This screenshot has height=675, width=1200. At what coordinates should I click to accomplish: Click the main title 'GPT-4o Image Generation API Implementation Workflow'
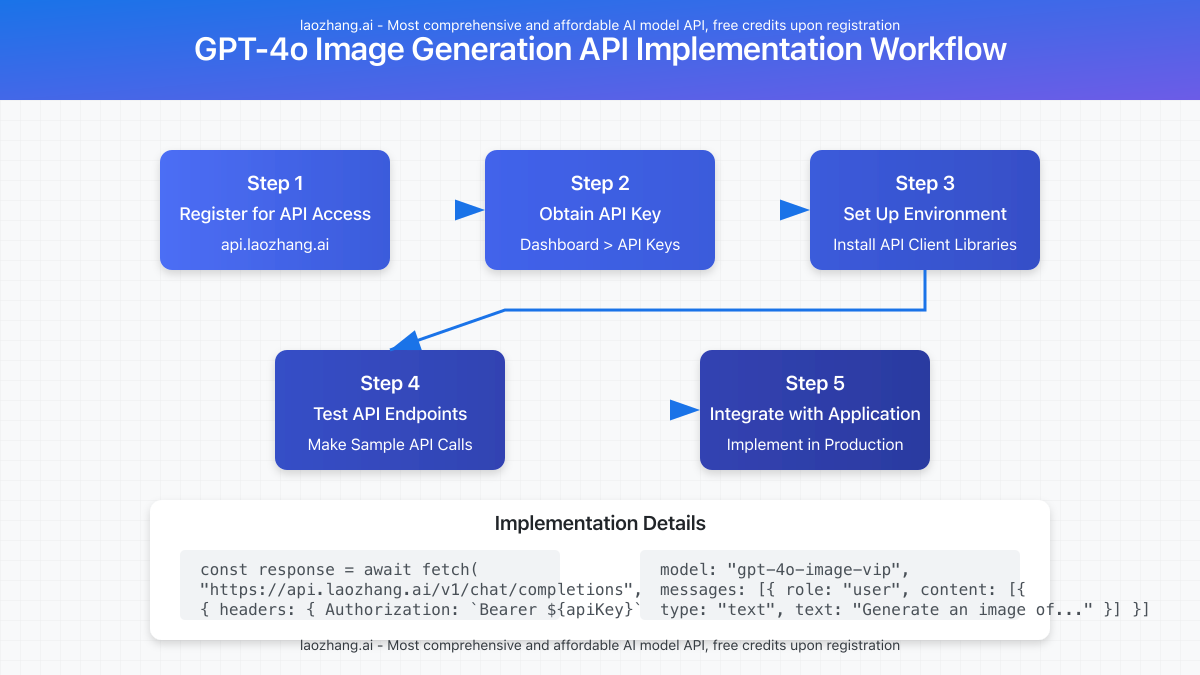click(600, 49)
